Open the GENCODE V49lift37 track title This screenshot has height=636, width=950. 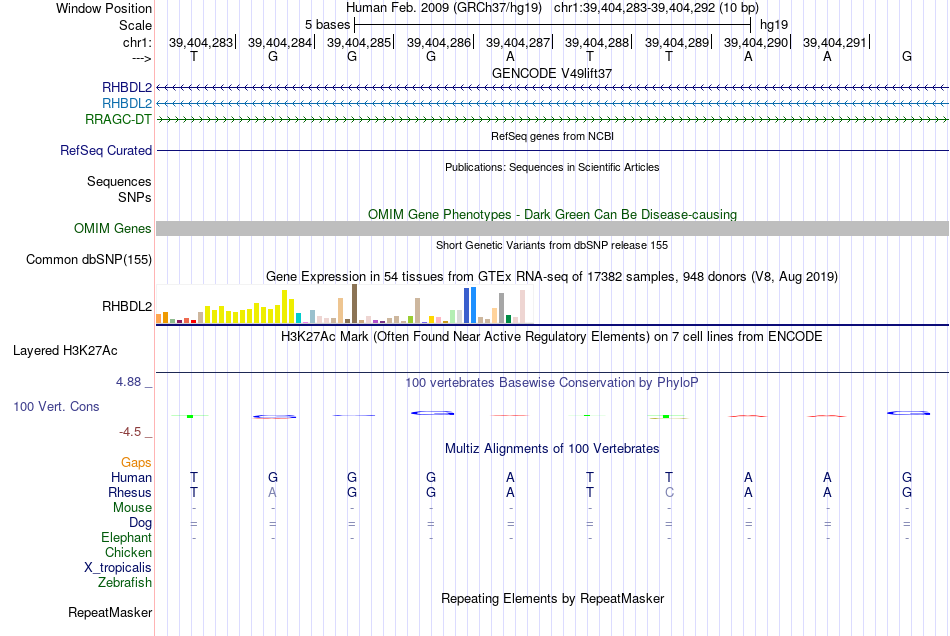coord(552,73)
